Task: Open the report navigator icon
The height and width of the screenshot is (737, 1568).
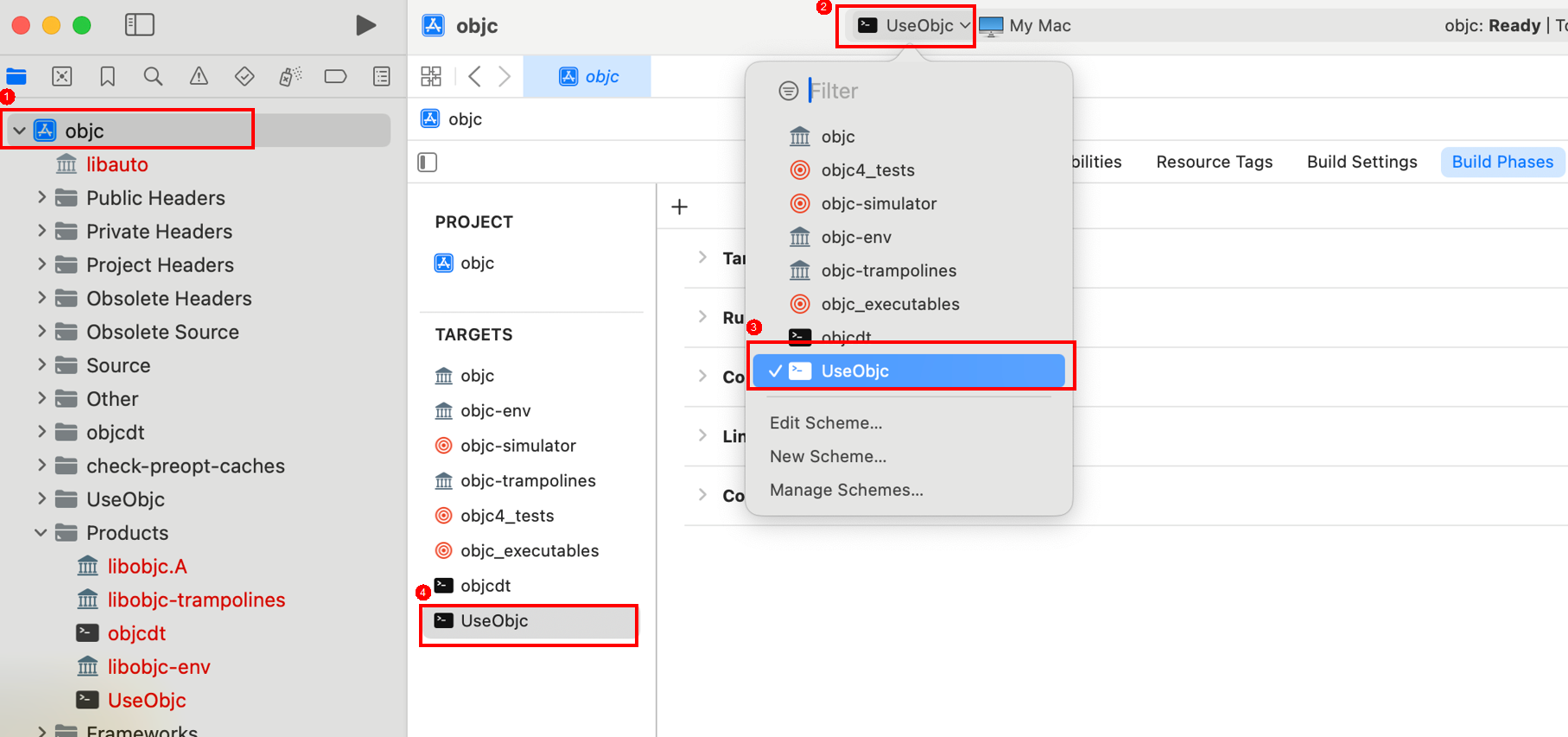Action: coord(381,77)
